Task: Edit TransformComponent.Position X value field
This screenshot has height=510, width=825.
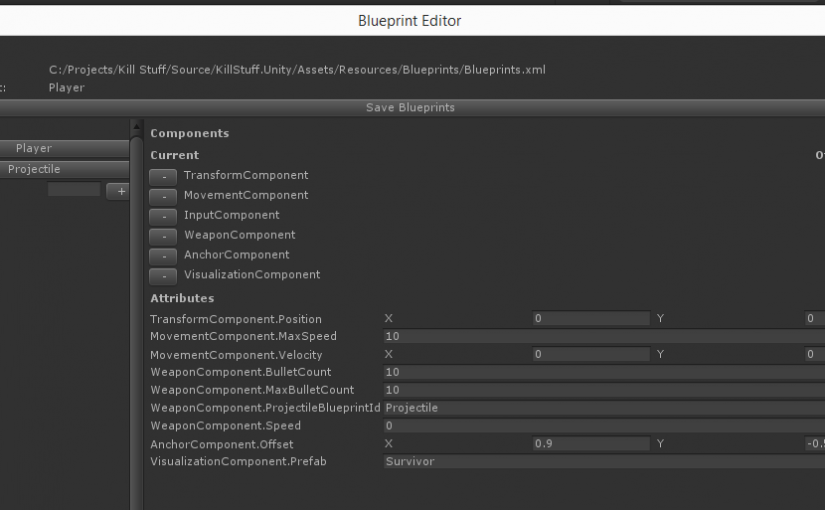Action: [590, 319]
